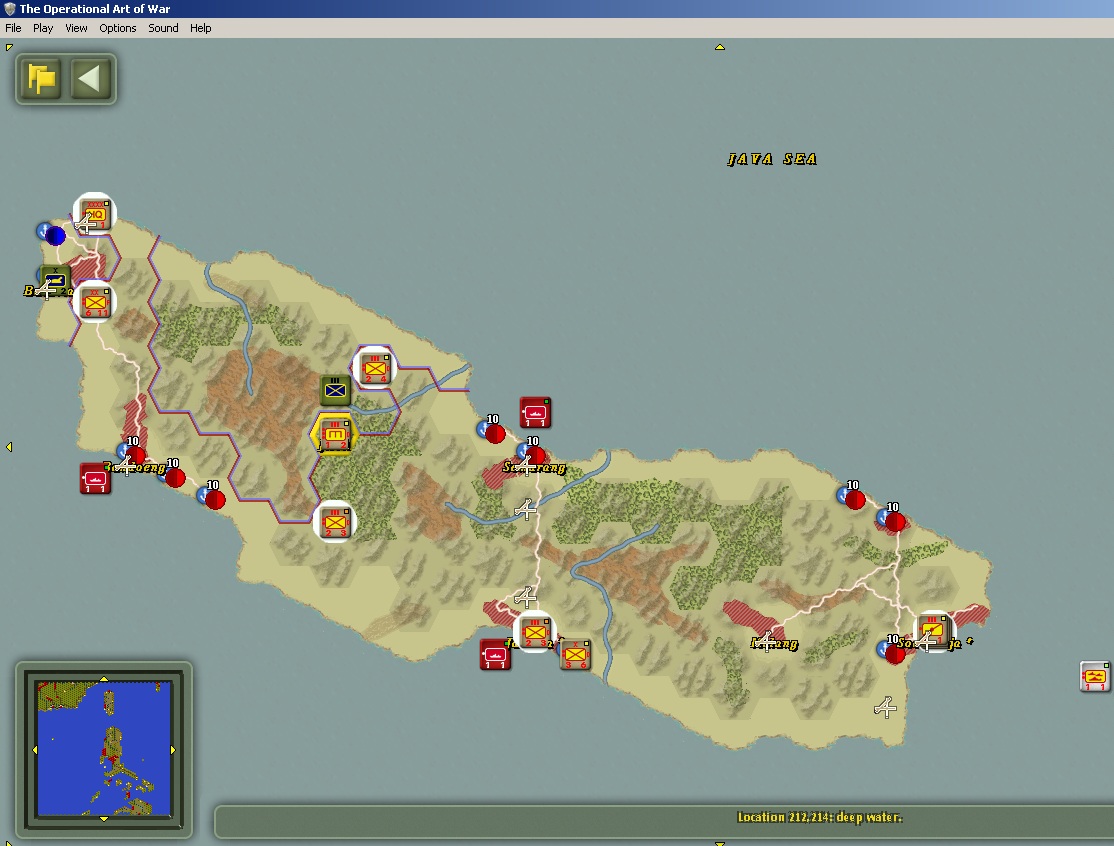This screenshot has height=846, width=1114.
Task: Open the File menu
Action: pyautogui.click(x=13, y=28)
